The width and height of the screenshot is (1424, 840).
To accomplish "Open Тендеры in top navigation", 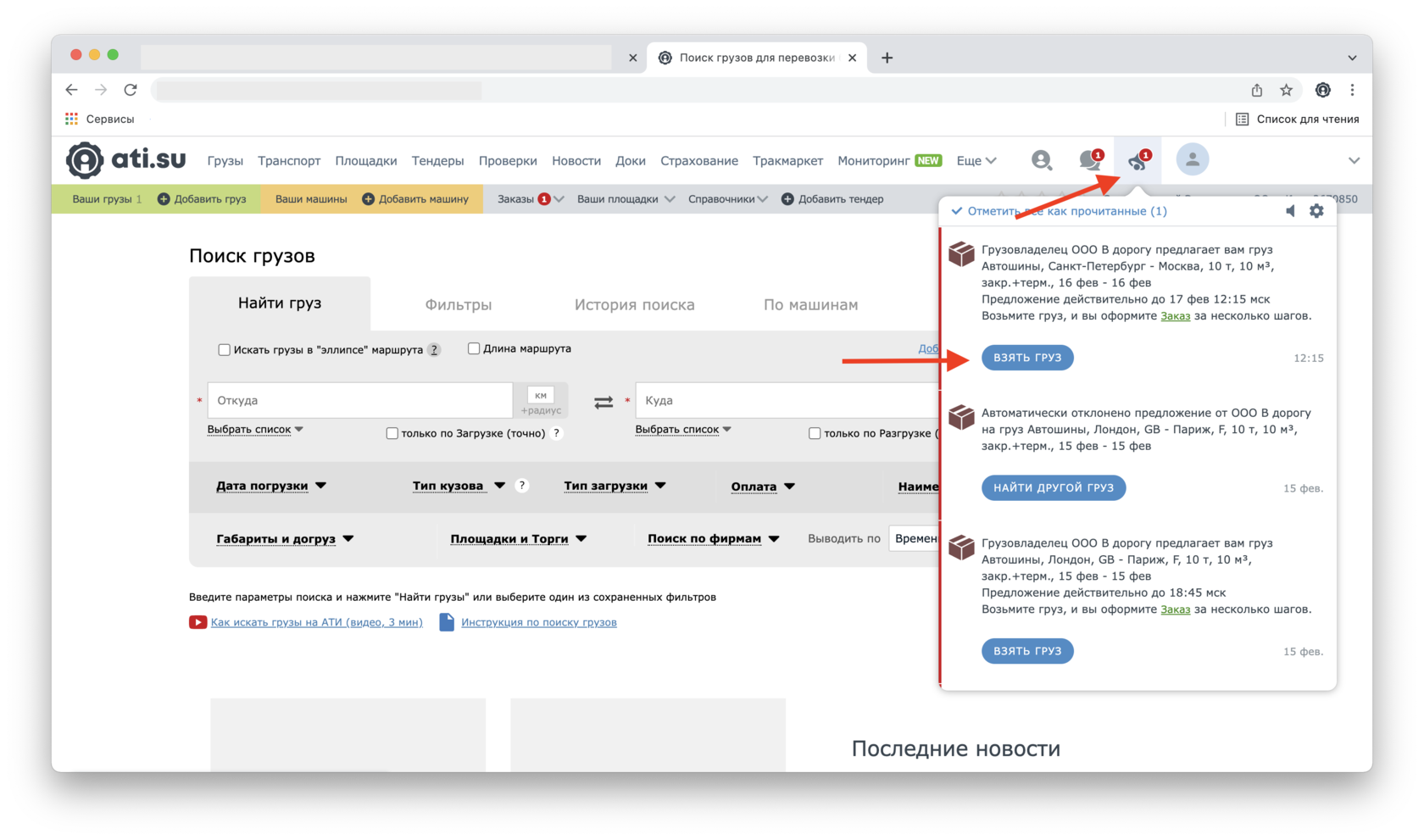I will [x=437, y=160].
